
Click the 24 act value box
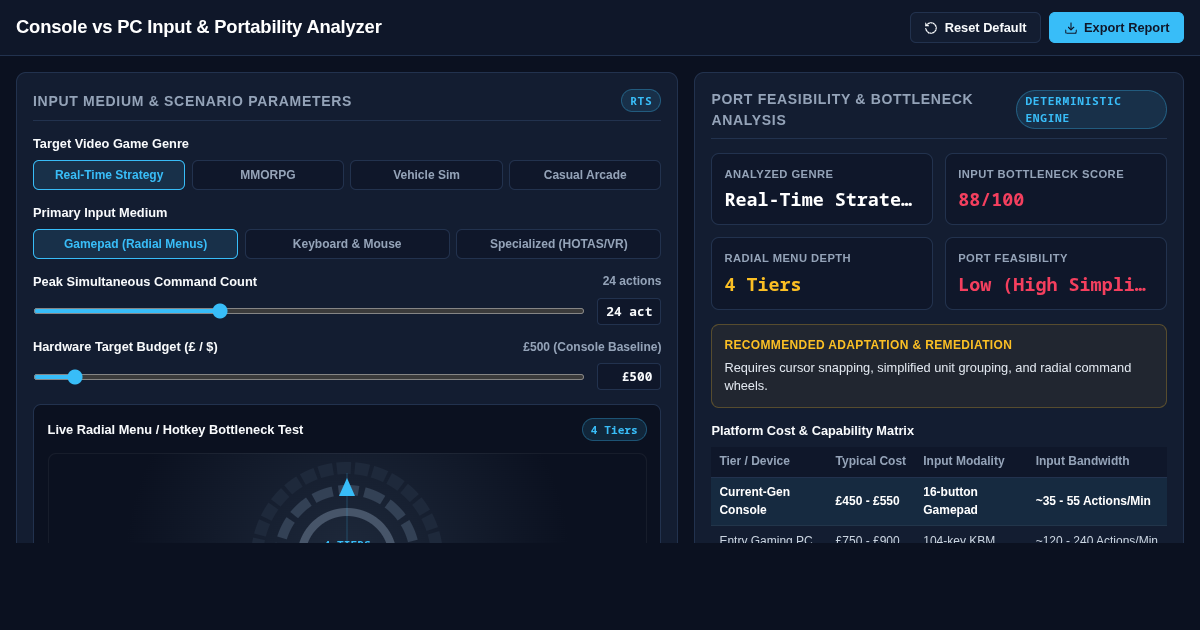(629, 311)
